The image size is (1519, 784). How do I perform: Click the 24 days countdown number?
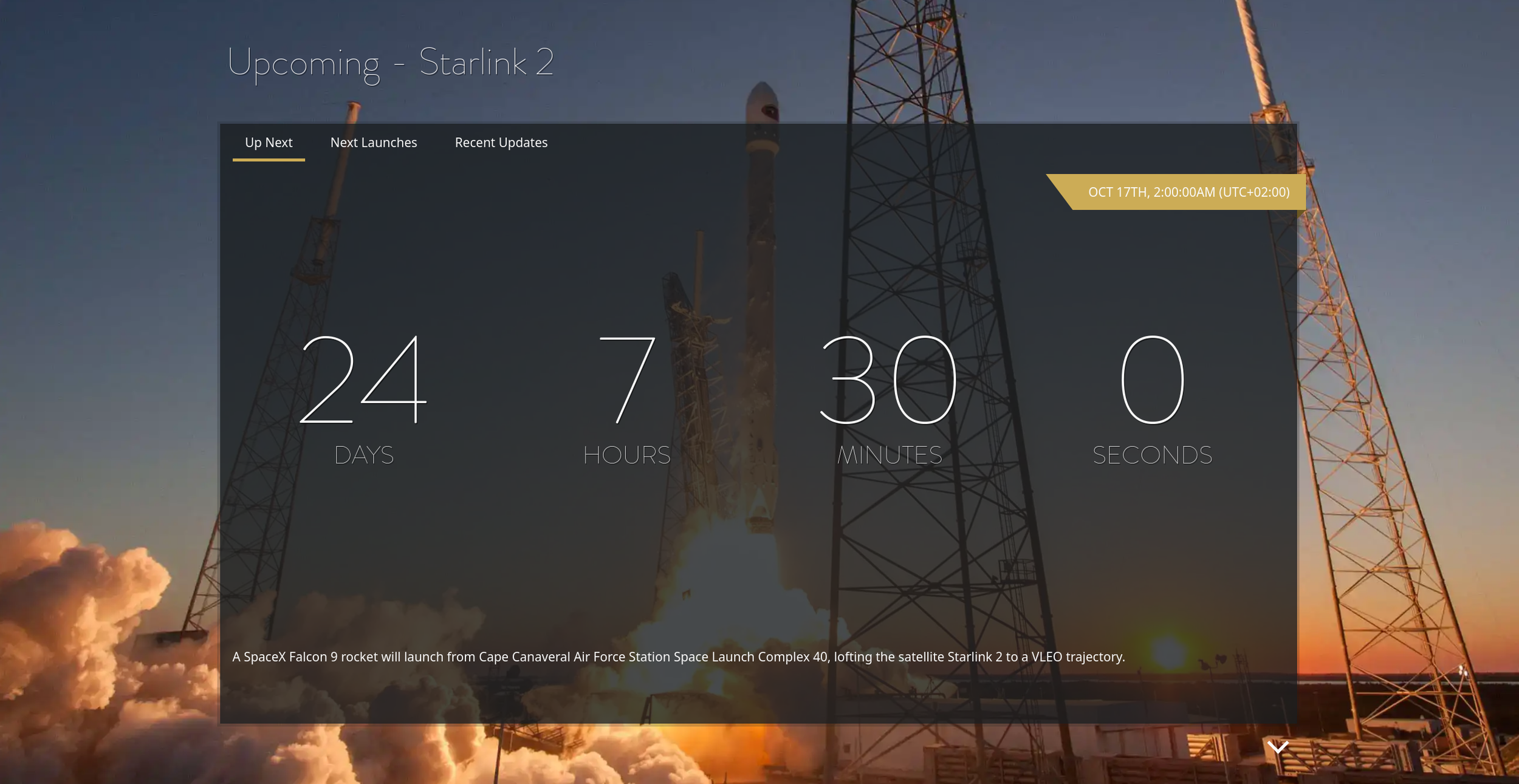pos(363,380)
